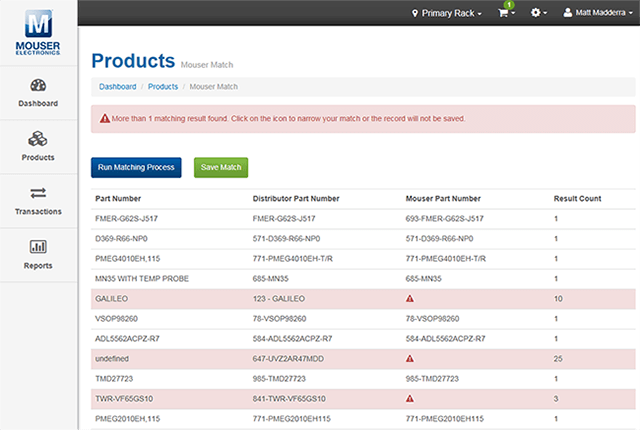Open Matt Madderra user menu

coord(596,13)
